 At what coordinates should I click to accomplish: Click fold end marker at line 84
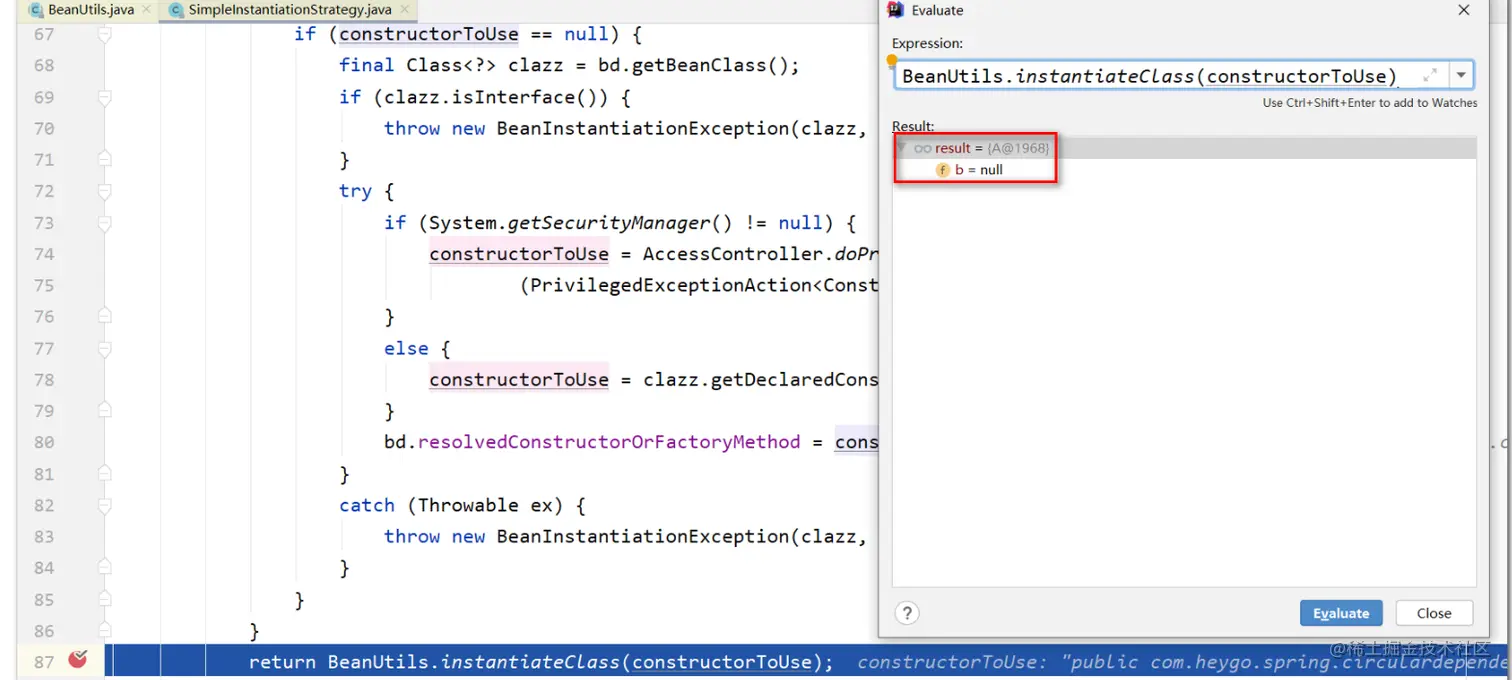tap(104, 567)
